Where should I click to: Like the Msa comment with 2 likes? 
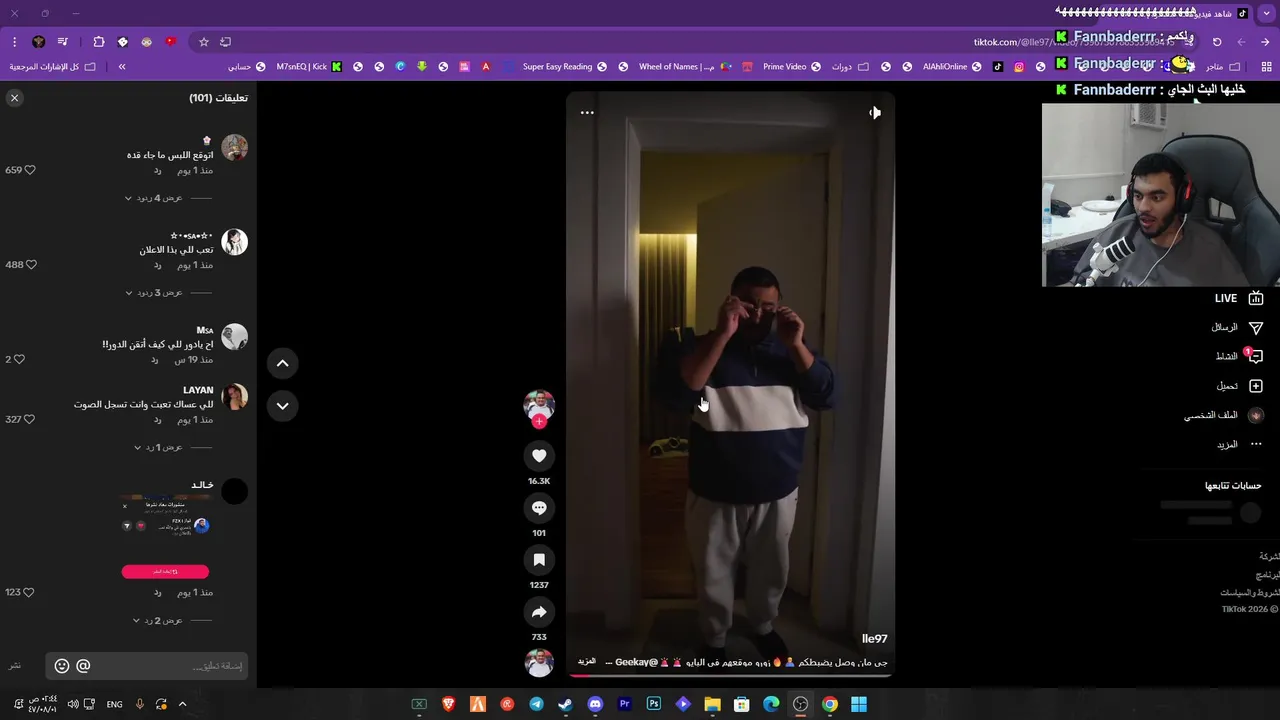click(x=19, y=359)
